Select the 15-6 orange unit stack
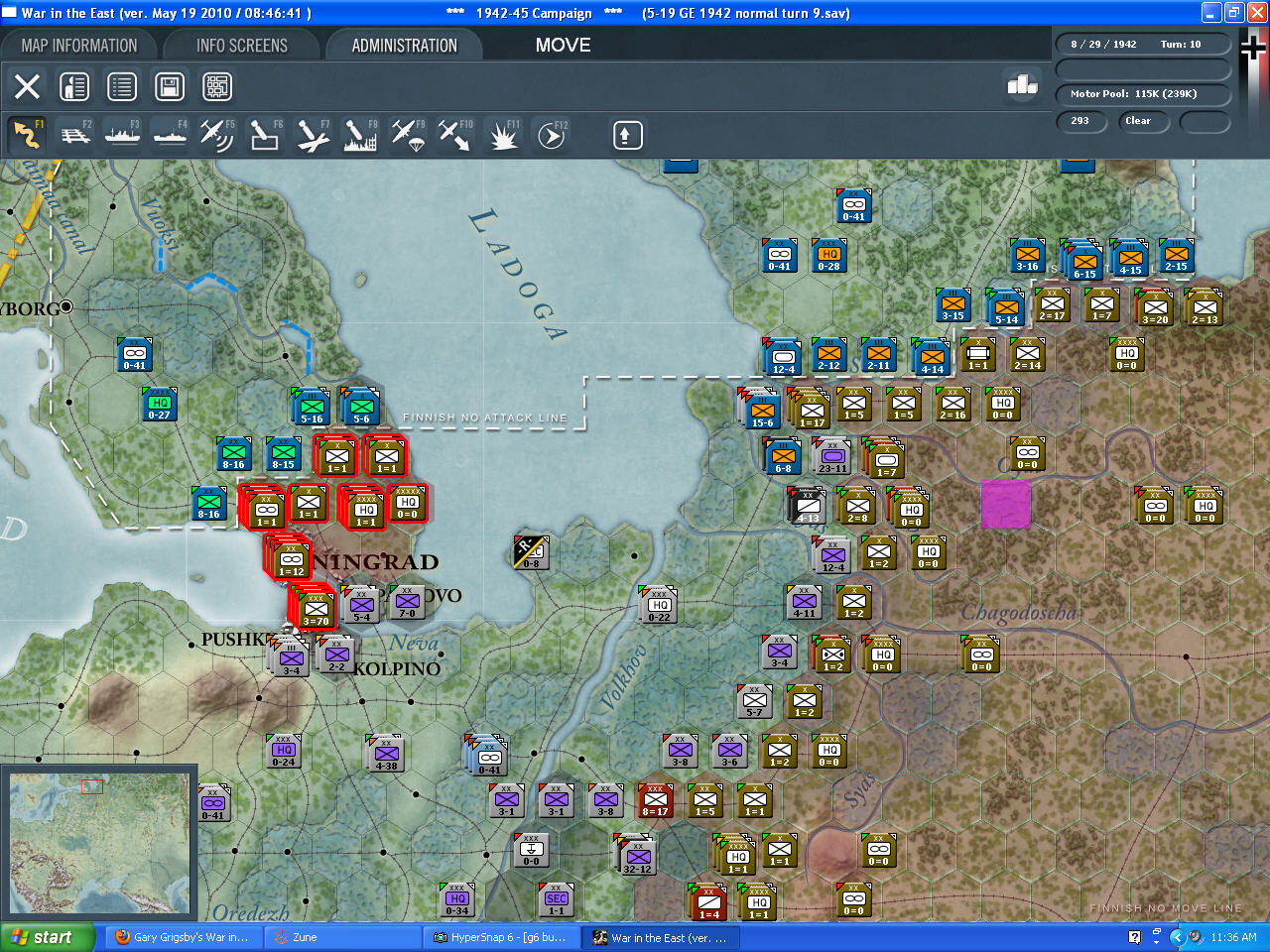This screenshot has height=952, width=1270. click(760, 409)
